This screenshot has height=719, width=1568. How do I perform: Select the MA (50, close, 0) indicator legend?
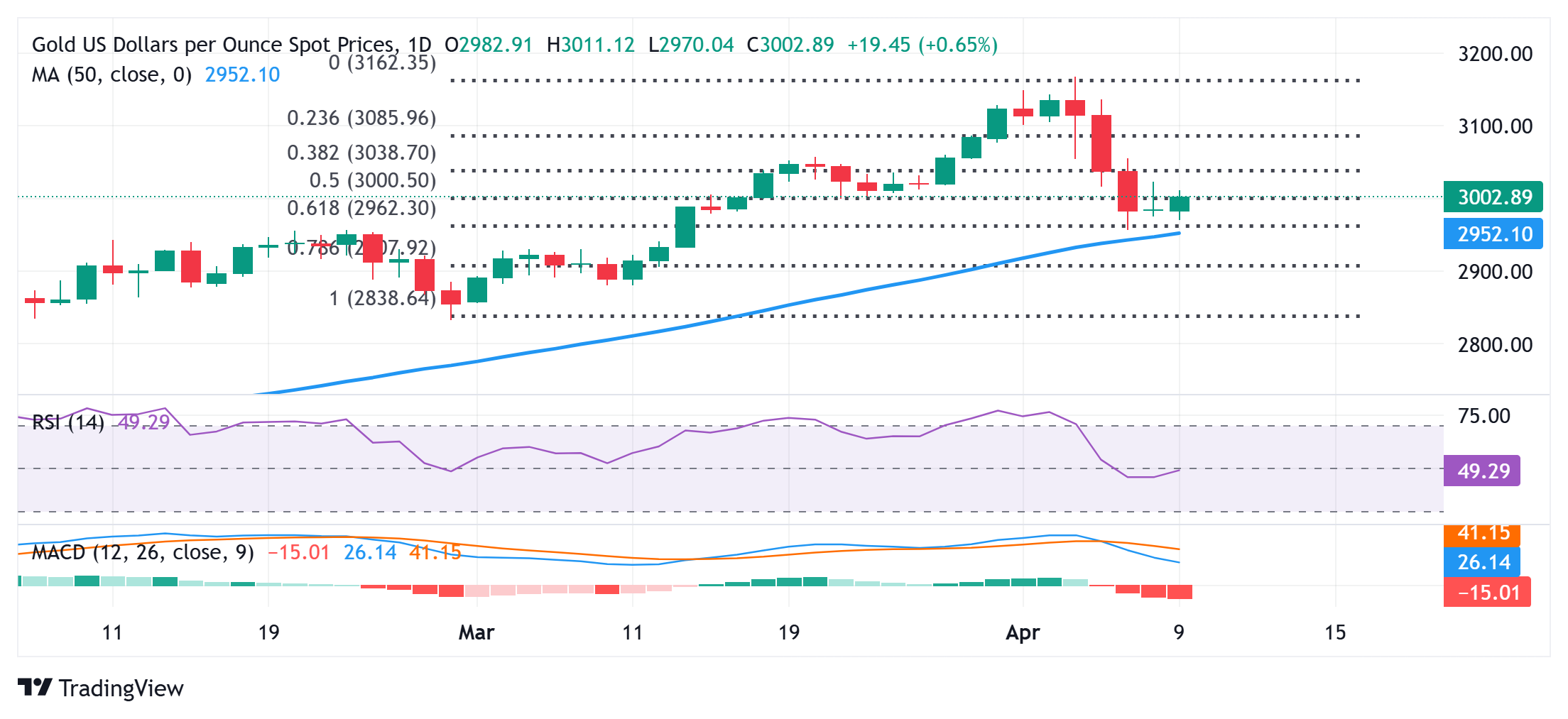[111, 75]
